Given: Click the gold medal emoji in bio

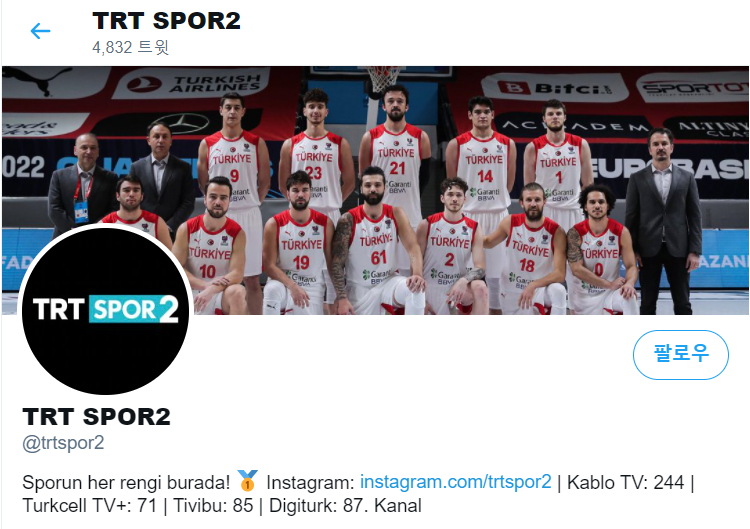Looking at the screenshot, I should coord(248,481).
